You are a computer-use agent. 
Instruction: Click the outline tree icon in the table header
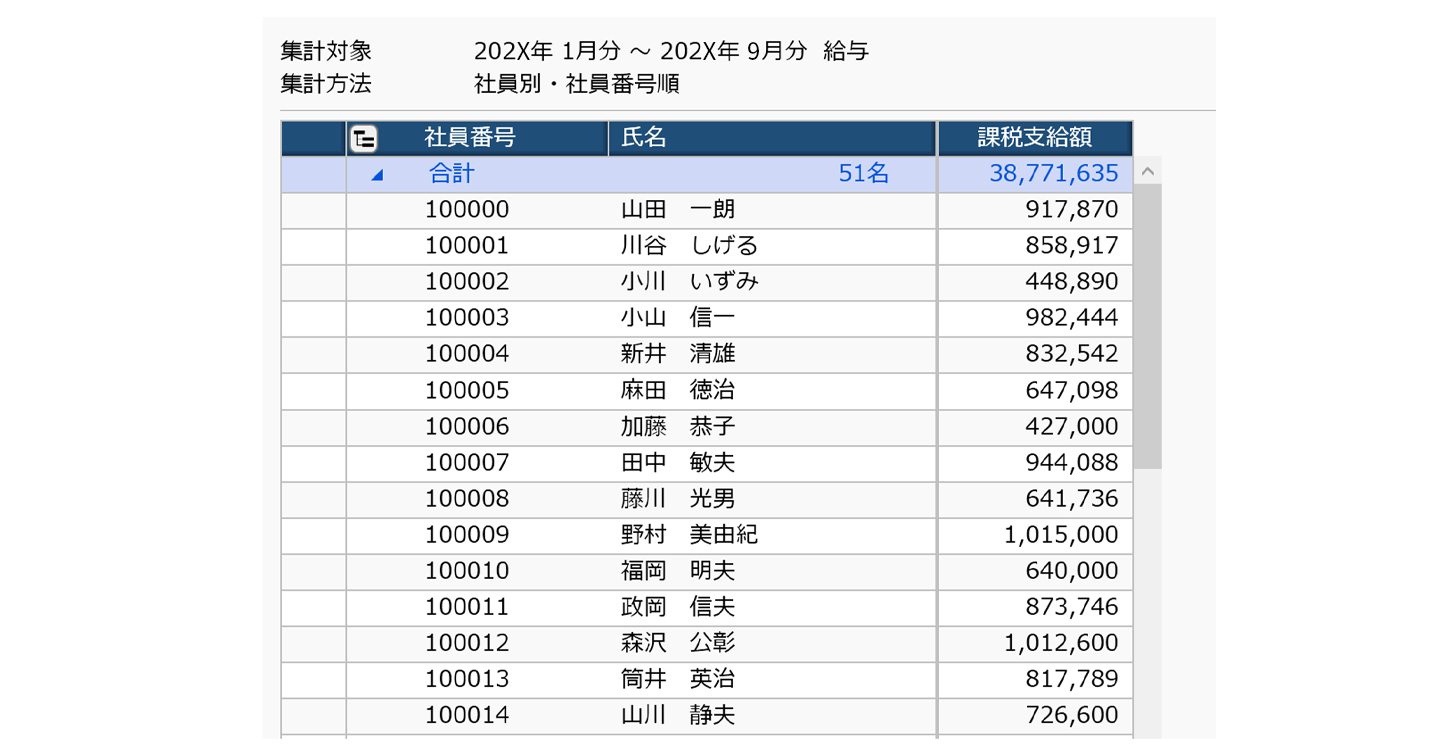click(364, 139)
